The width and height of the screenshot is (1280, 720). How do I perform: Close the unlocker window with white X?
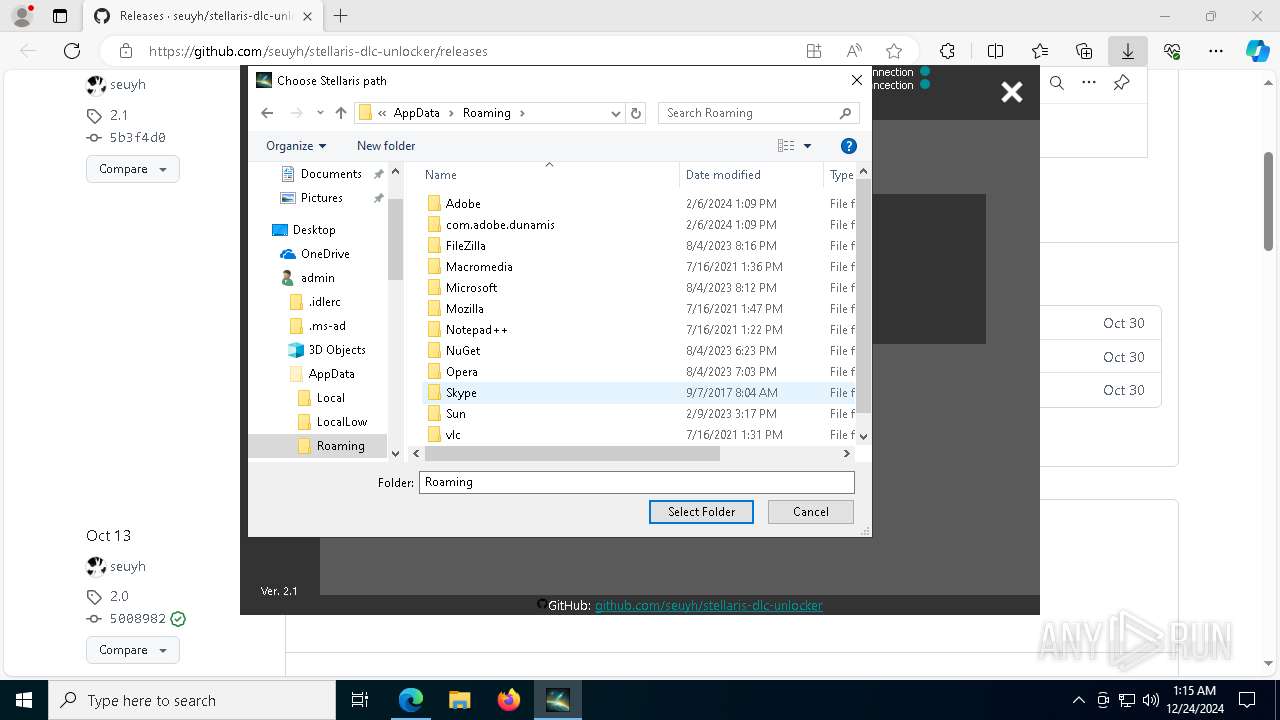point(1012,92)
